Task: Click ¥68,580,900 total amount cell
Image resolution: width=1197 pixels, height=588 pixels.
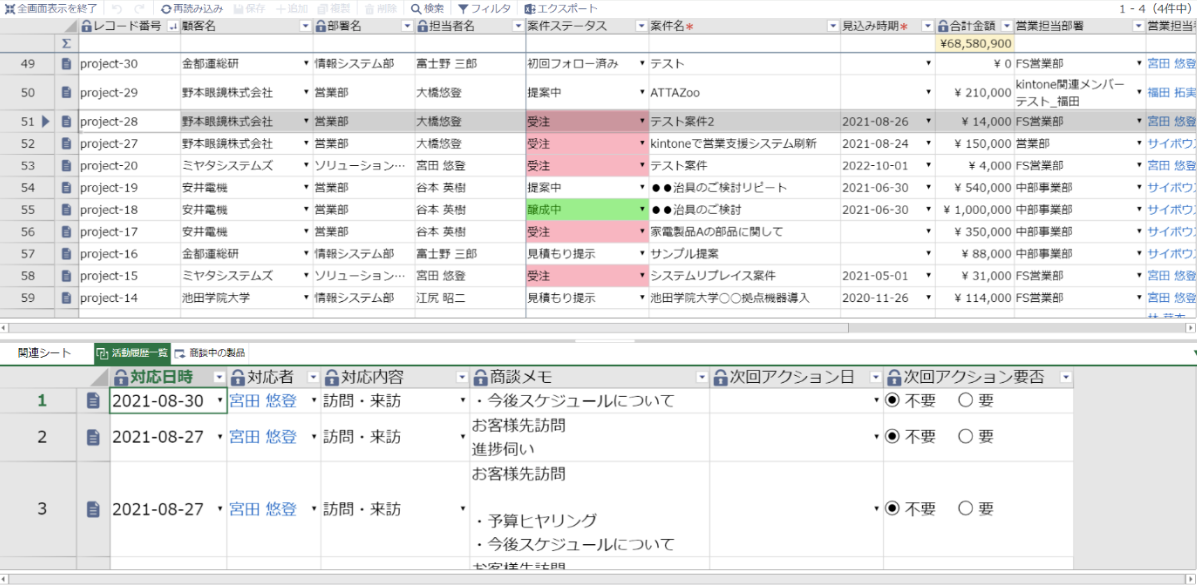Action: 976,44
